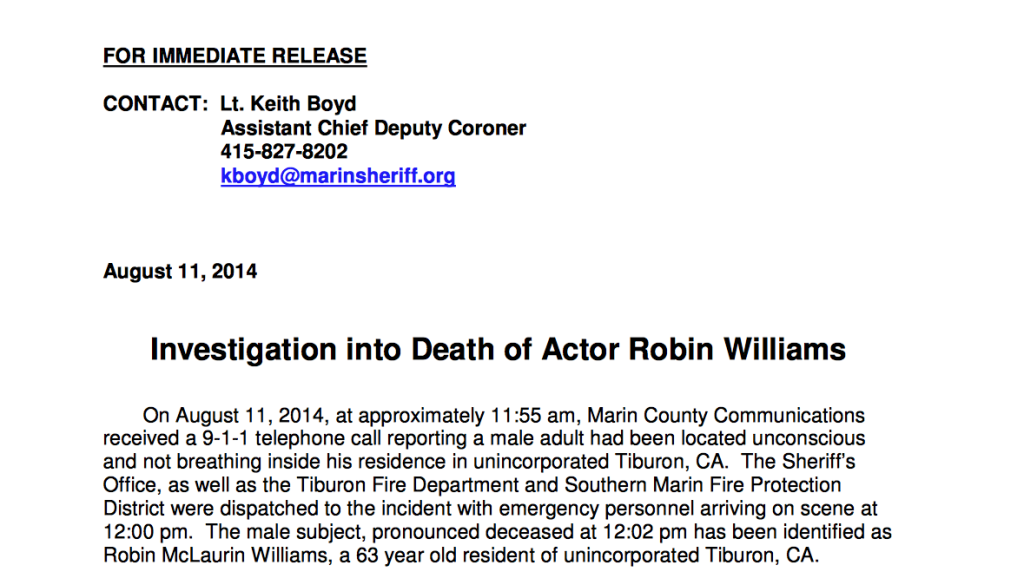Click the bold "CONTACT:" label
The image size is (1024, 585).
155,104
